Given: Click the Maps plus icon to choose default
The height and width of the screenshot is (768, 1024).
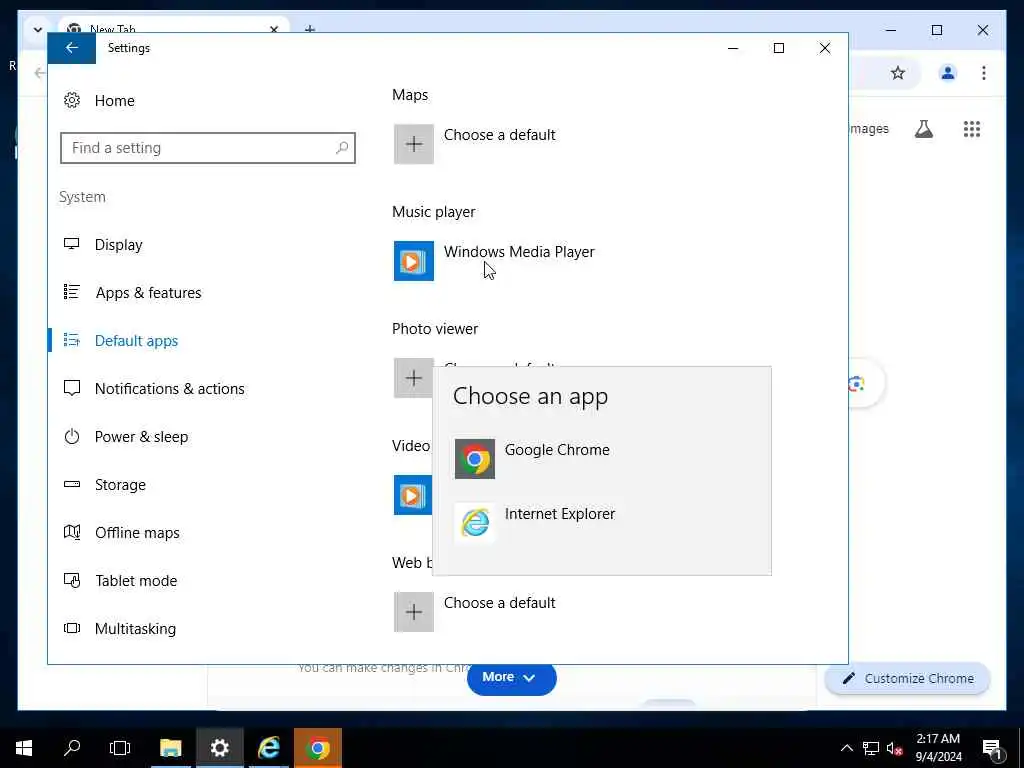Looking at the screenshot, I should click(x=414, y=144).
